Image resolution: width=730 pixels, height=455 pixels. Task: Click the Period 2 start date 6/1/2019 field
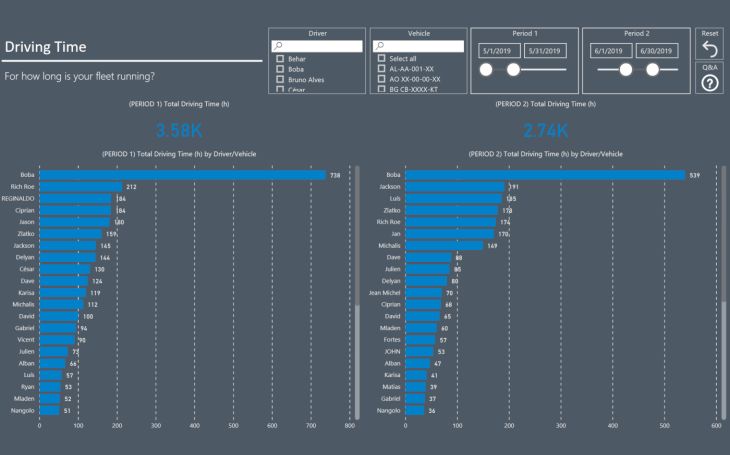coord(608,51)
